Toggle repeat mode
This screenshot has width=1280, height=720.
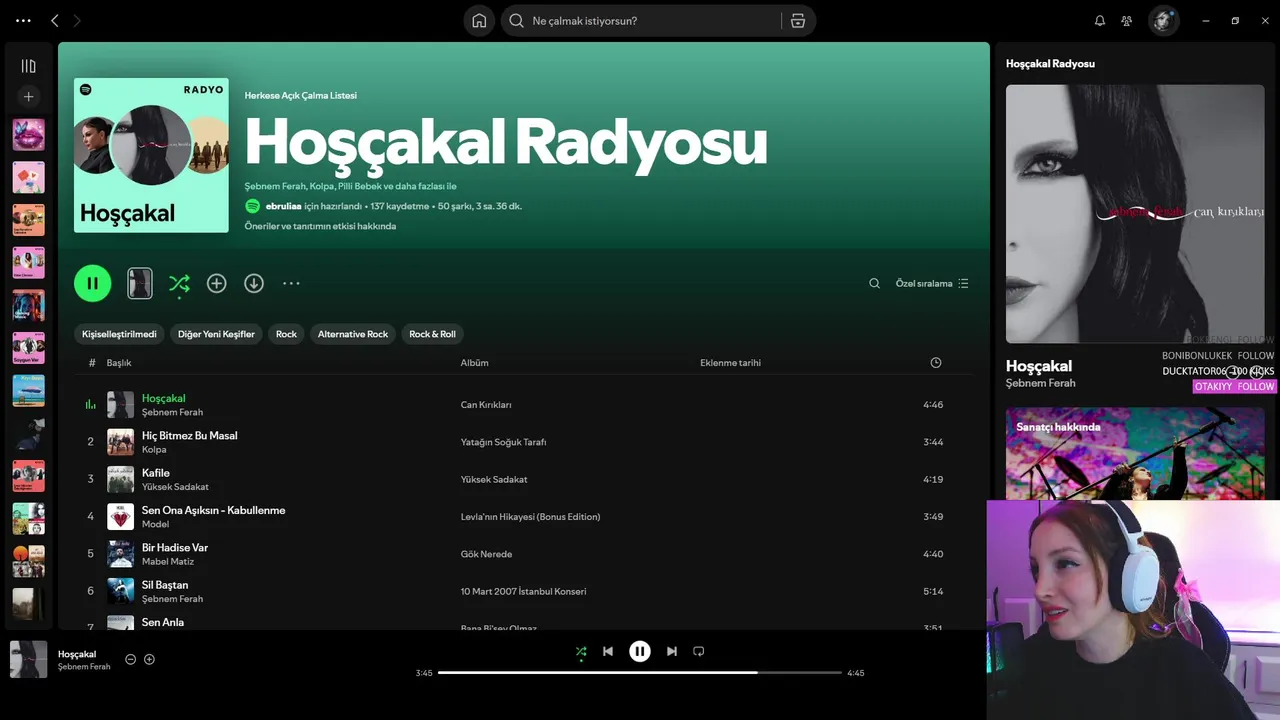(x=699, y=651)
